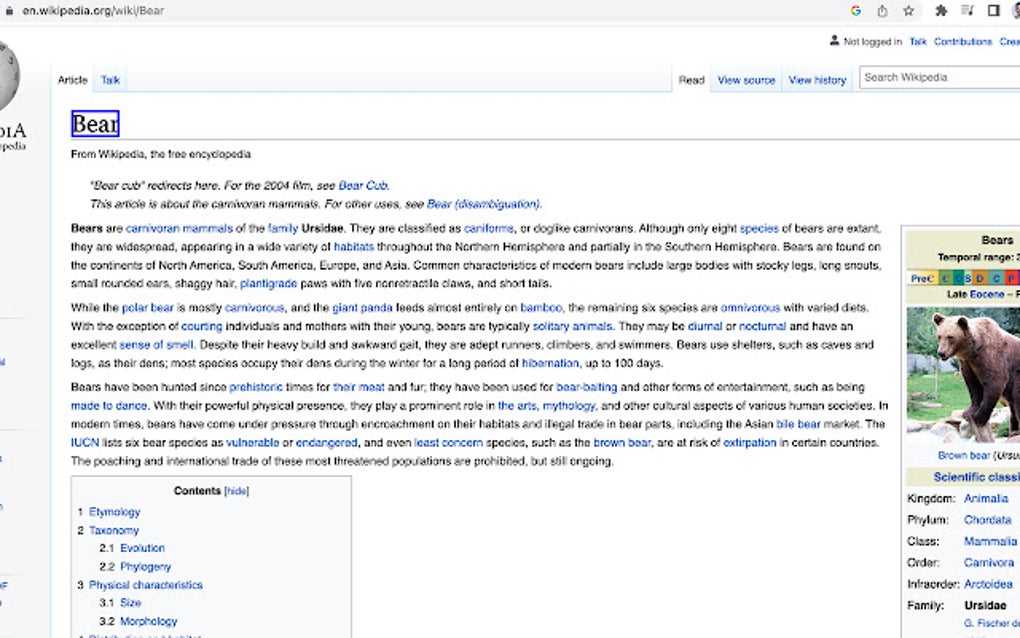Open the Chordata phylum link

point(987,520)
